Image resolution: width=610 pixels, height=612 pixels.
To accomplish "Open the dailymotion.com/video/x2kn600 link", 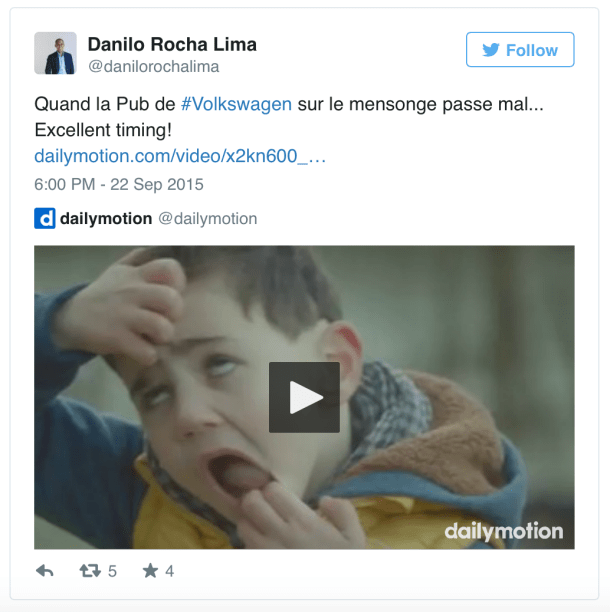I will pyautogui.click(x=180, y=156).
